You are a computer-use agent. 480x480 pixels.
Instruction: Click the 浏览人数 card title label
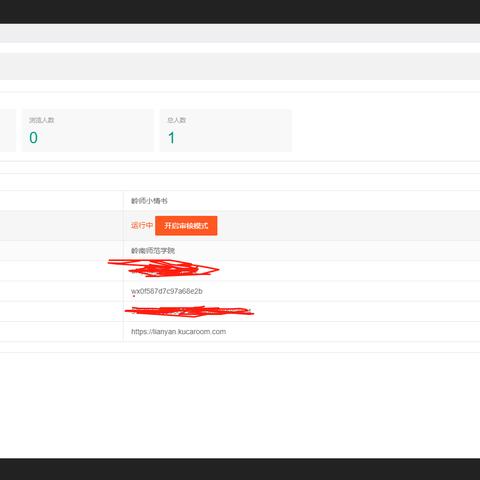click(41, 120)
